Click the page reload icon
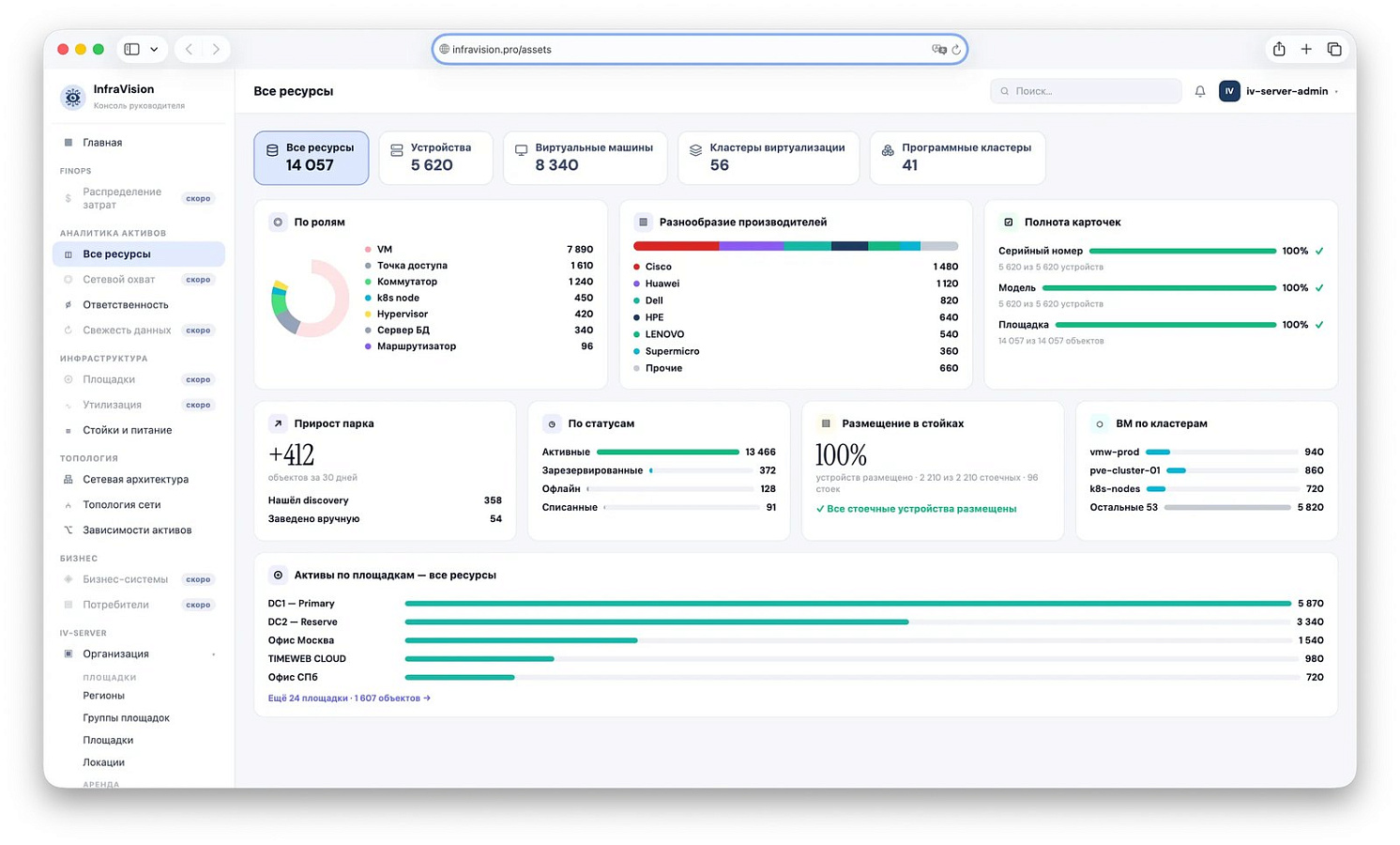Image resolution: width=1400 pixels, height=845 pixels. (956, 50)
